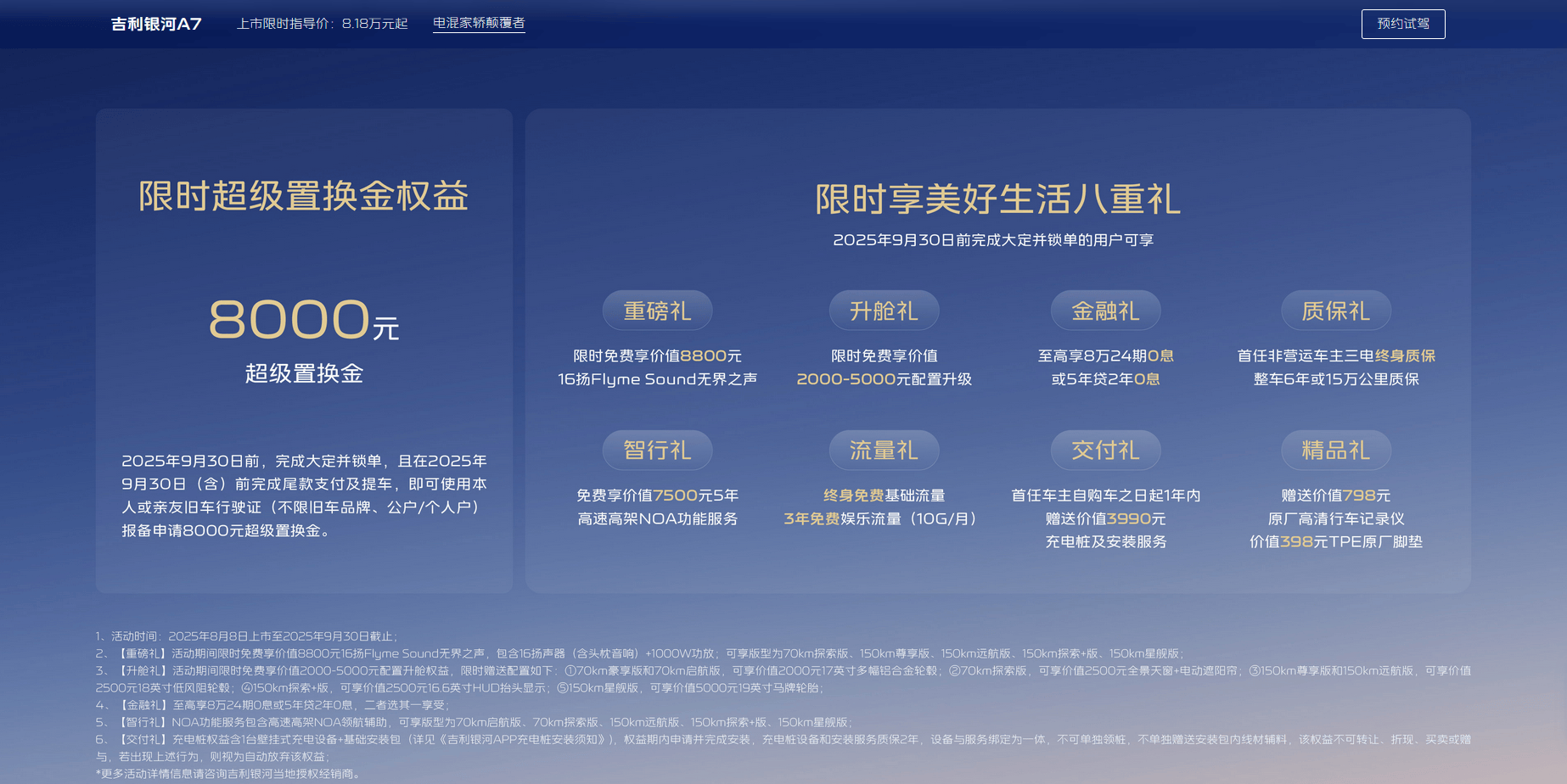Viewport: 1567px width, 784px height.
Task: Select 上市限时指导价 8.18万元起 text
Action: (323, 24)
